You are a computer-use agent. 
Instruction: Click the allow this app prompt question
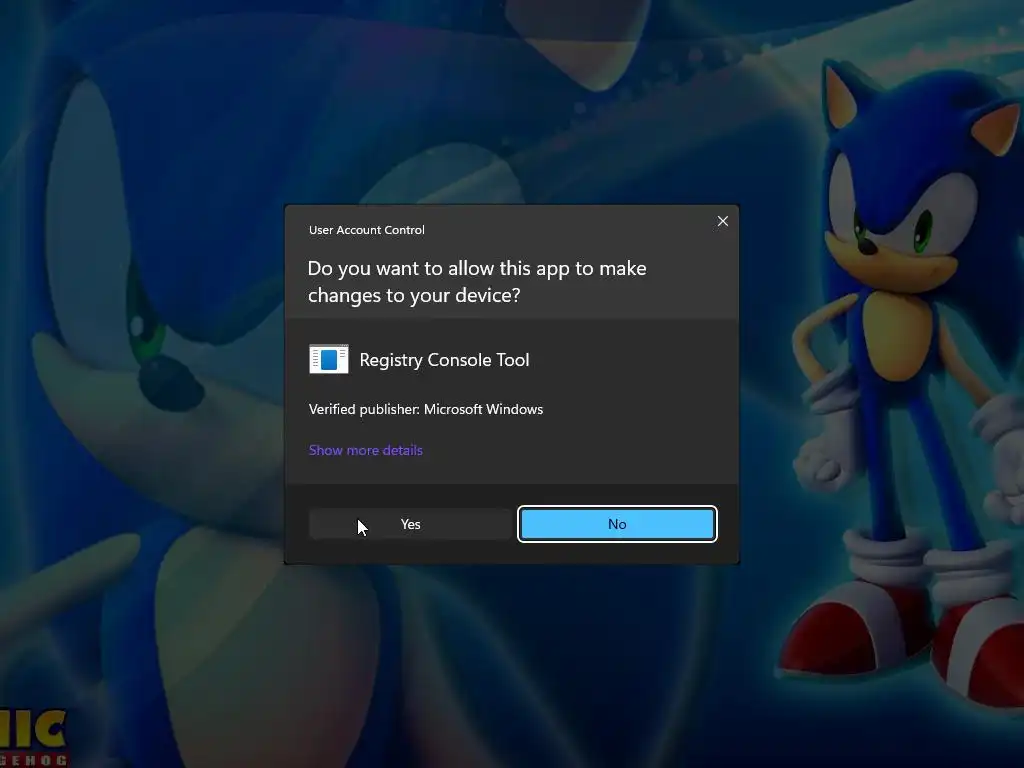[x=477, y=281]
